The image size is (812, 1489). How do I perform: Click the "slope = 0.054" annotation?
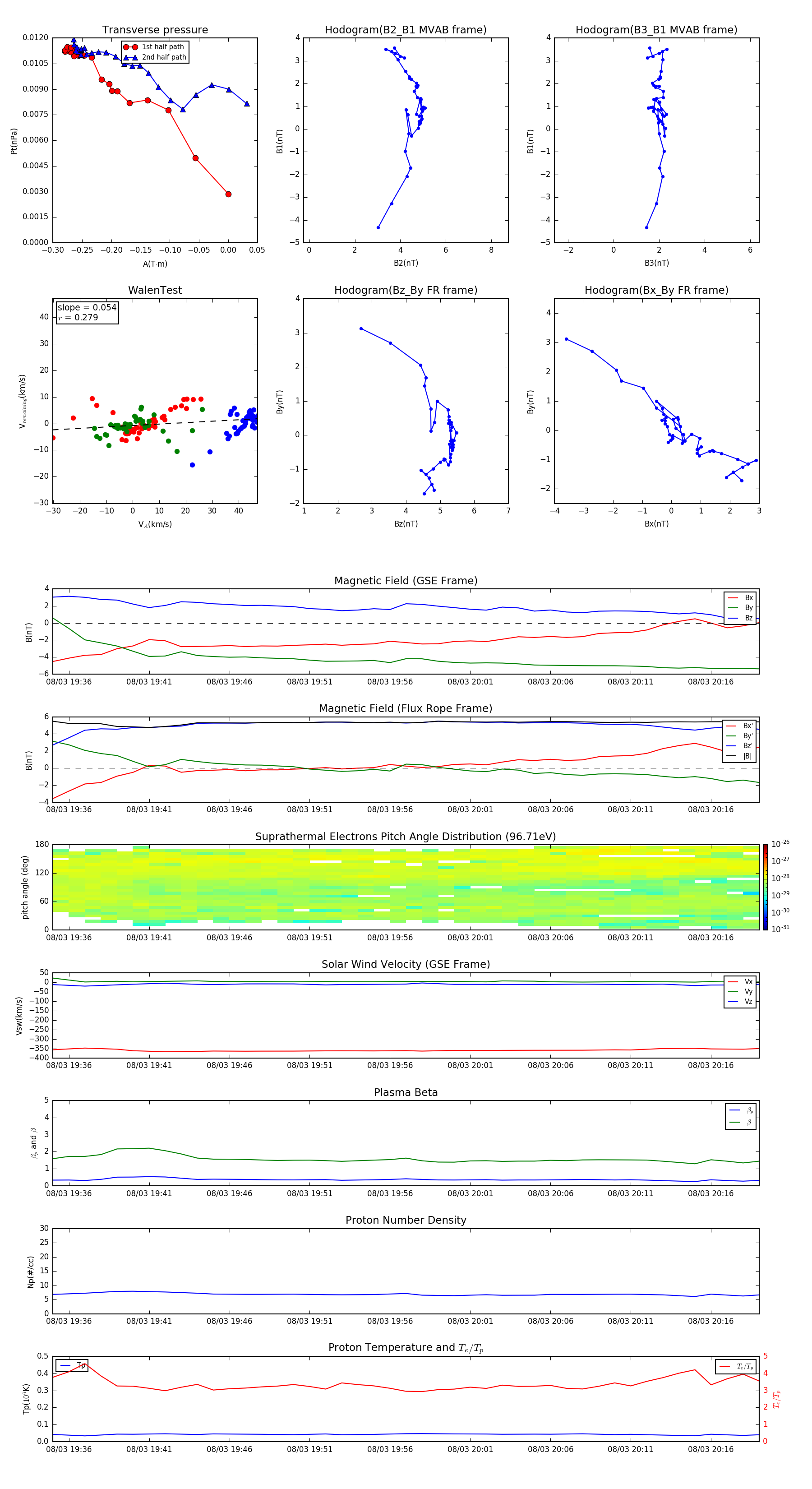(x=87, y=308)
